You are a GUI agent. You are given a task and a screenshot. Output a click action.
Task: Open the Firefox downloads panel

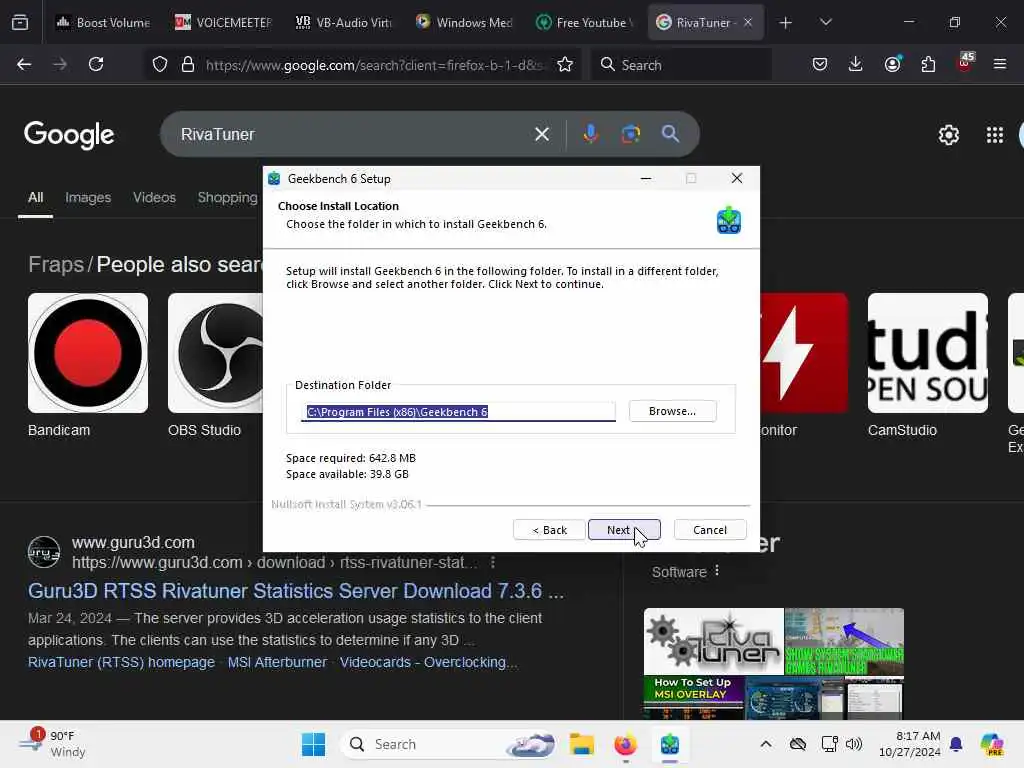click(856, 64)
